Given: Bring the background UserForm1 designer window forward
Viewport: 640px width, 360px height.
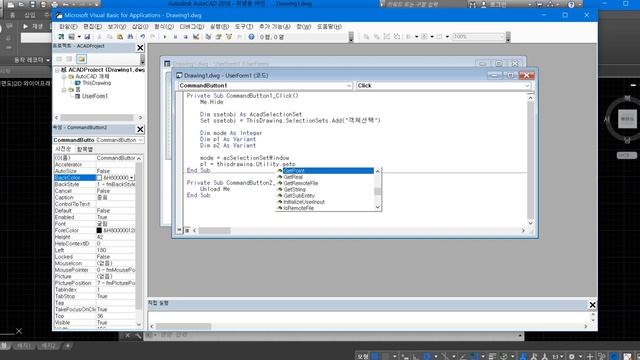Looking at the screenshot, I should coord(318,64).
